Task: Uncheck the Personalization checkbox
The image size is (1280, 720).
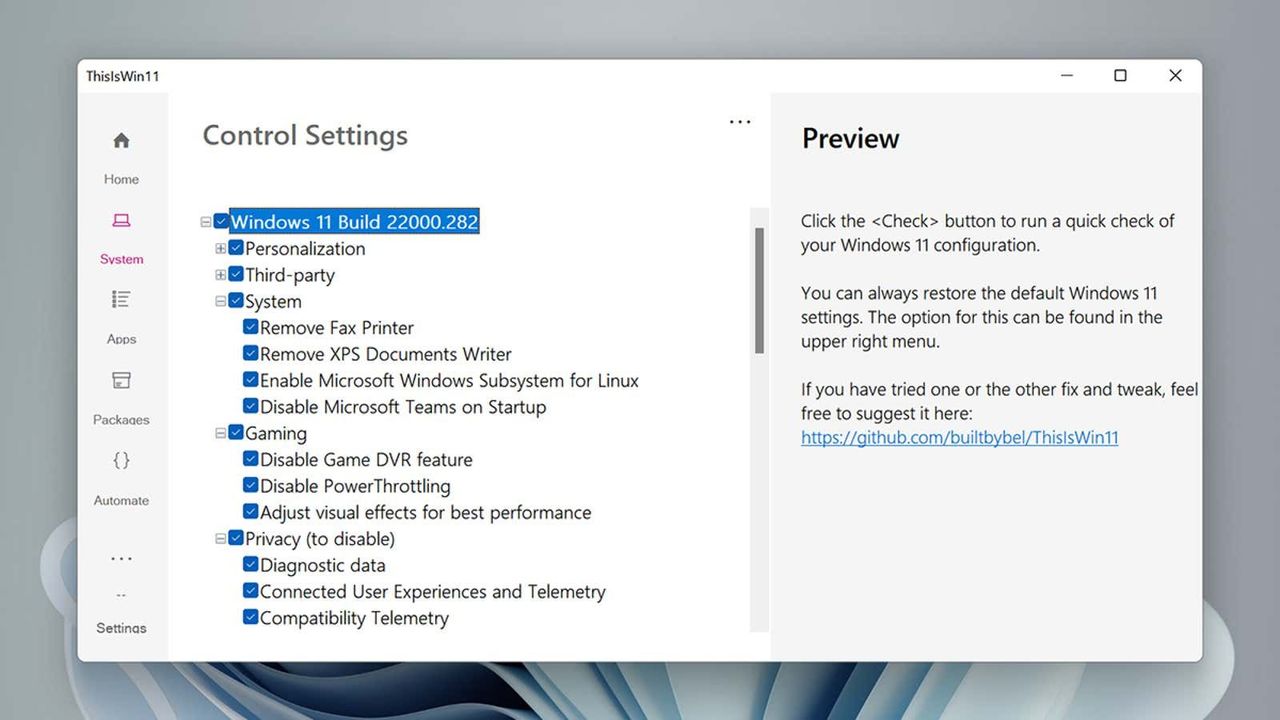Action: 236,248
